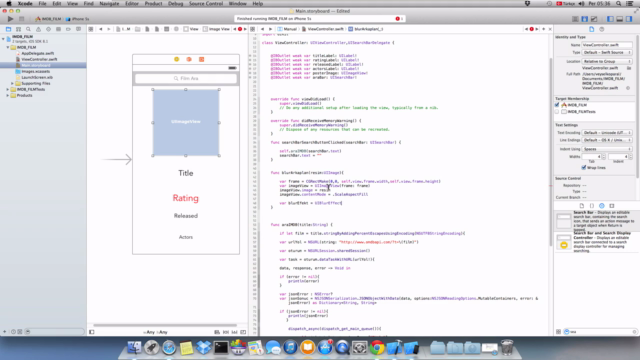Add assistant editor with plus icon
Image resolution: width=640 pixels, height=360 pixels.
543,29
